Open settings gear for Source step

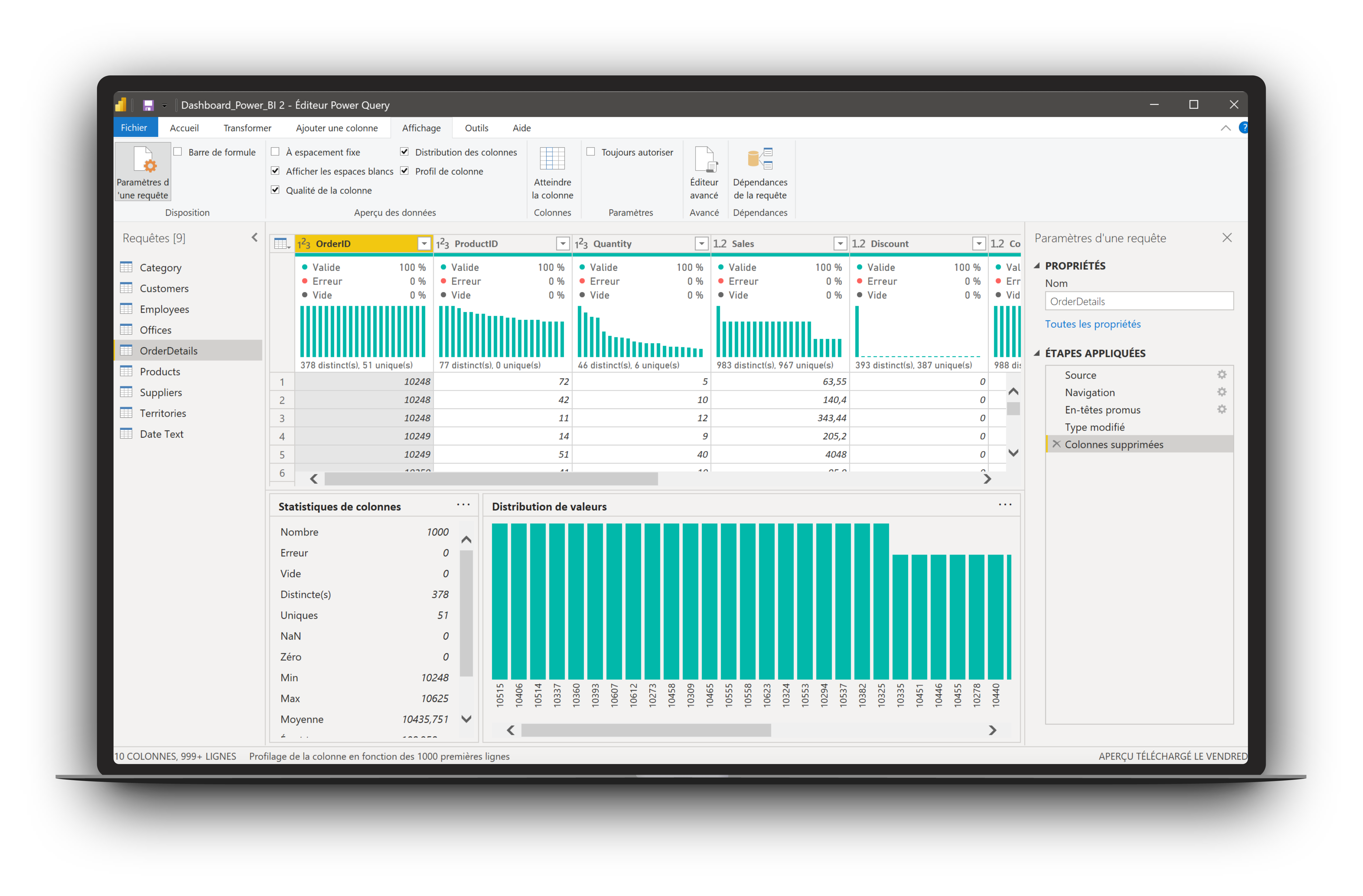coord(1222,375)
